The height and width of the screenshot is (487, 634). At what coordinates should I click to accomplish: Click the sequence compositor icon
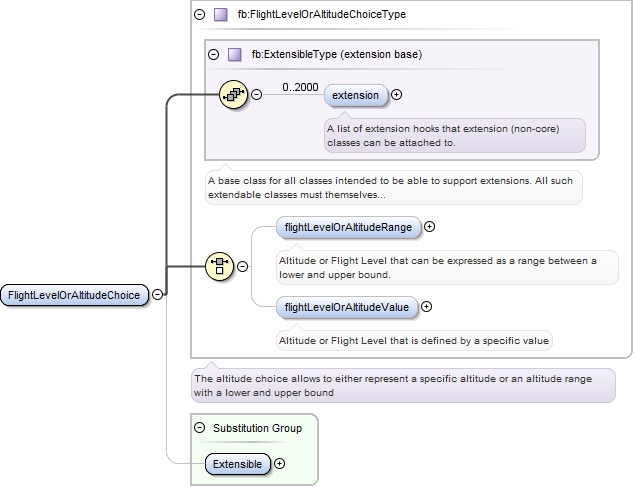coord(233,95)
